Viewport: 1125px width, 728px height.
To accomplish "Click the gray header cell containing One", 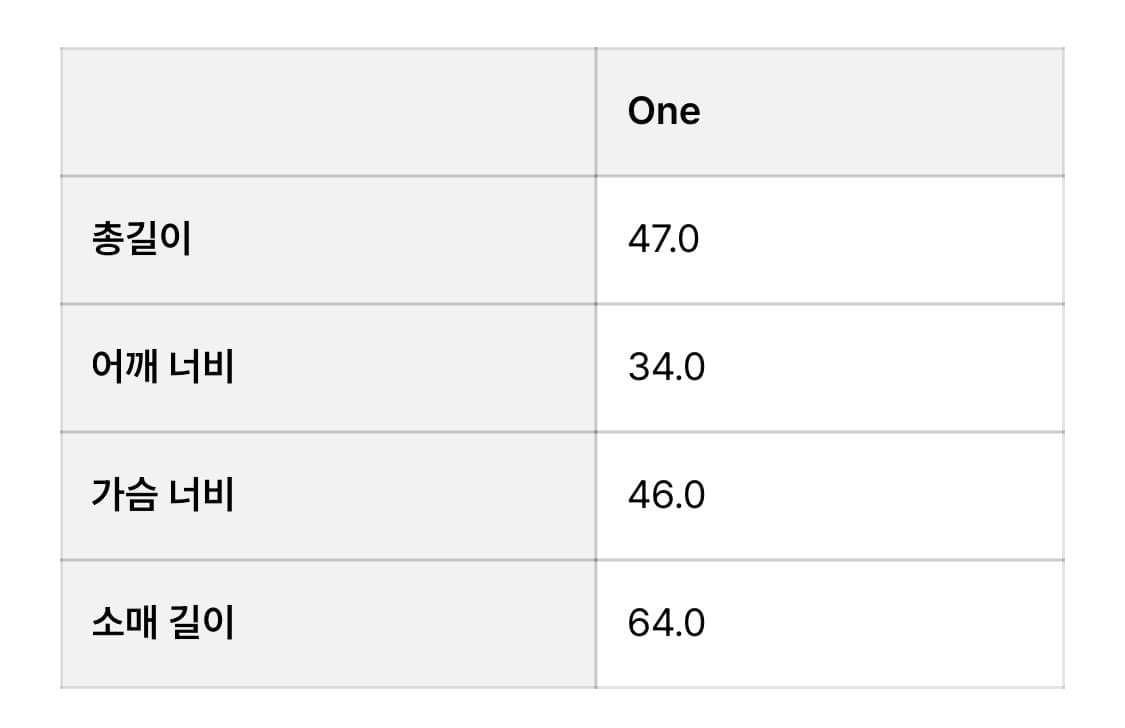I will pyautogui.click(x=829, y=112).
